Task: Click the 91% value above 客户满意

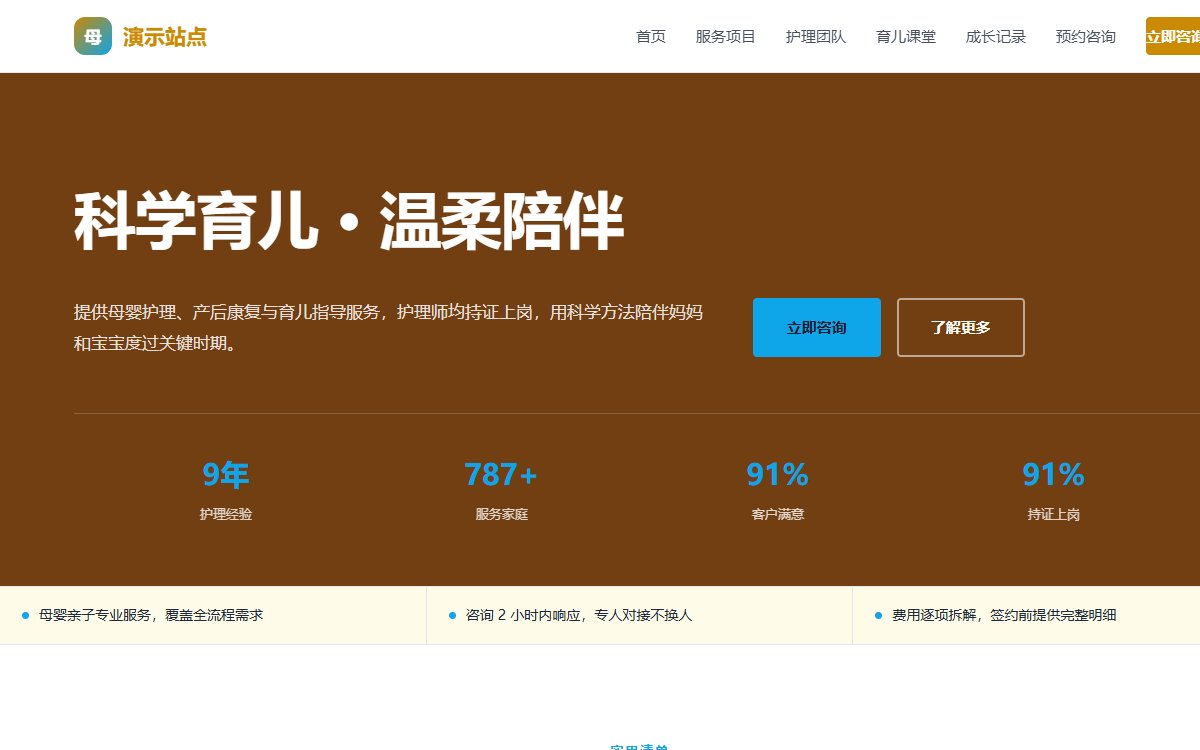Action: [x=777, y=474]
